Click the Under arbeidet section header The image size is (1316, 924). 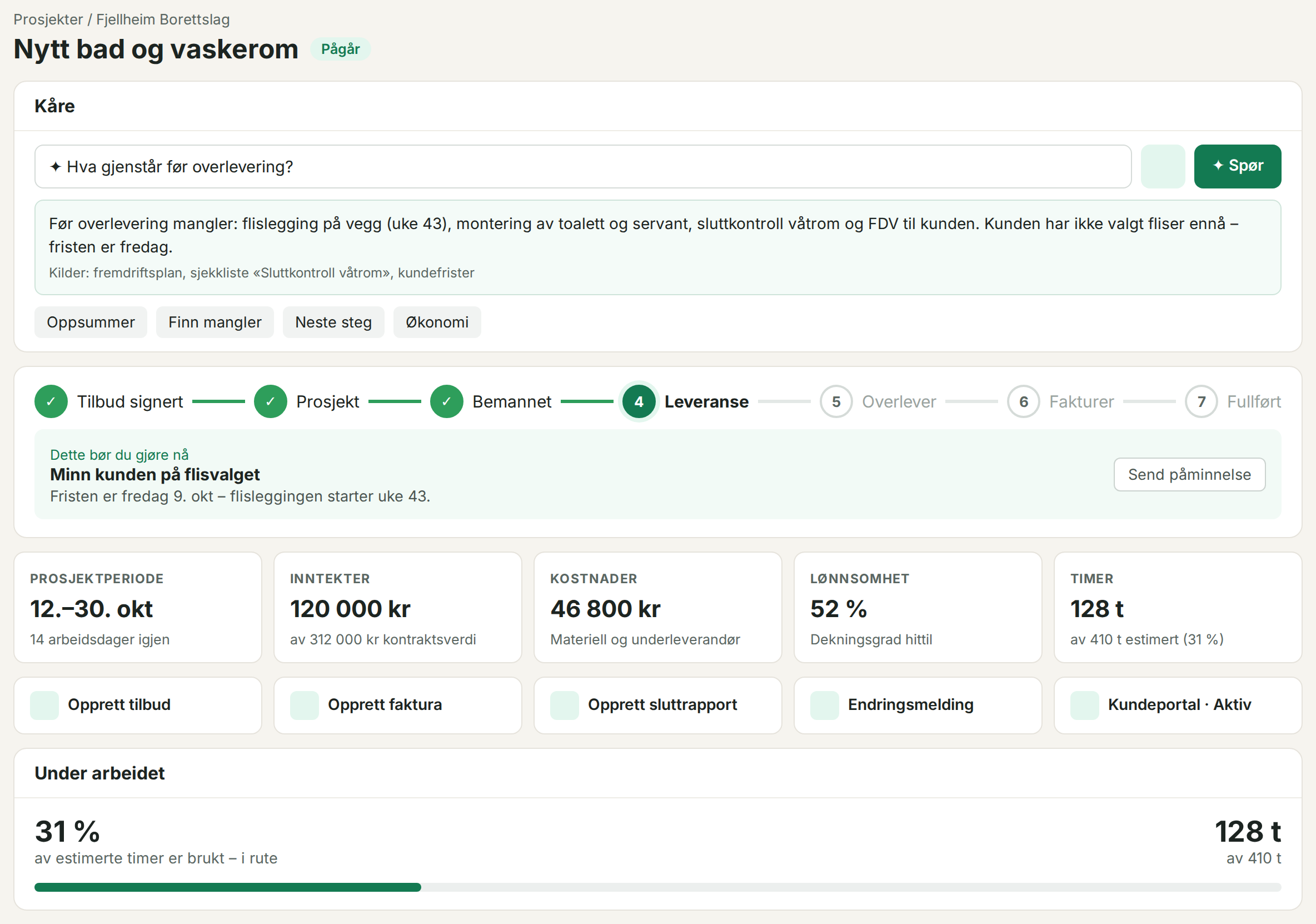[x=99, y=773]
